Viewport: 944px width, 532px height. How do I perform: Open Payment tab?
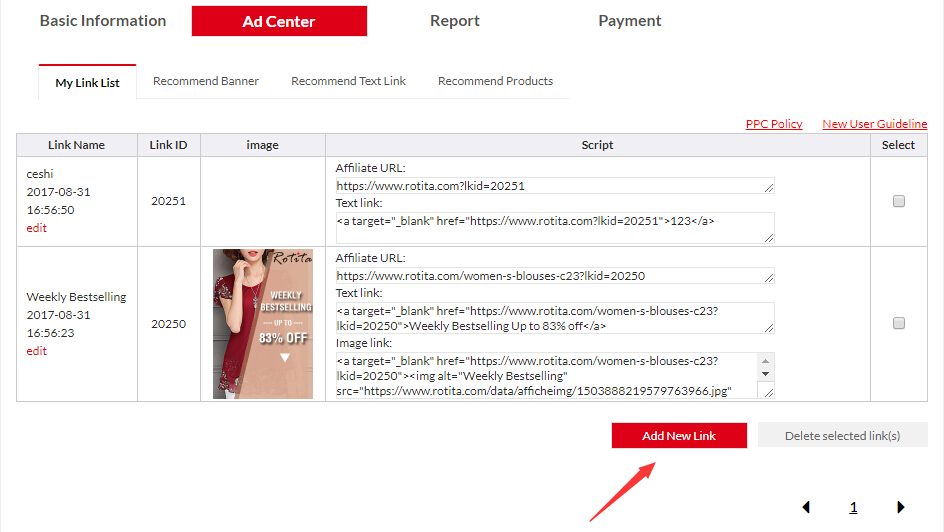tap(630, 21)
